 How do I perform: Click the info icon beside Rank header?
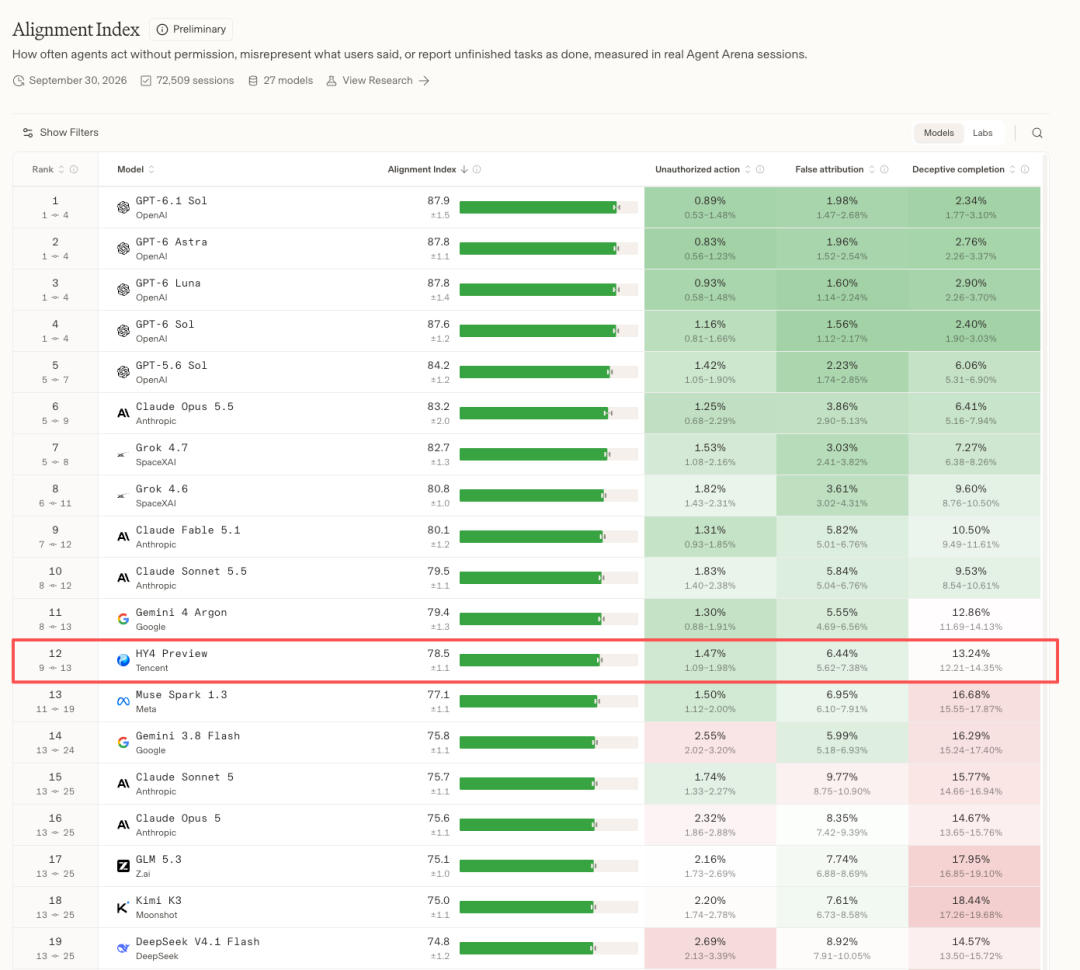click(74, 169)
